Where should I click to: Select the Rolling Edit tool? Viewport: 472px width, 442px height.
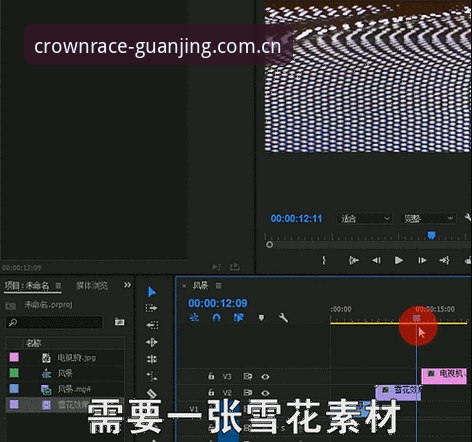[152, 359]
